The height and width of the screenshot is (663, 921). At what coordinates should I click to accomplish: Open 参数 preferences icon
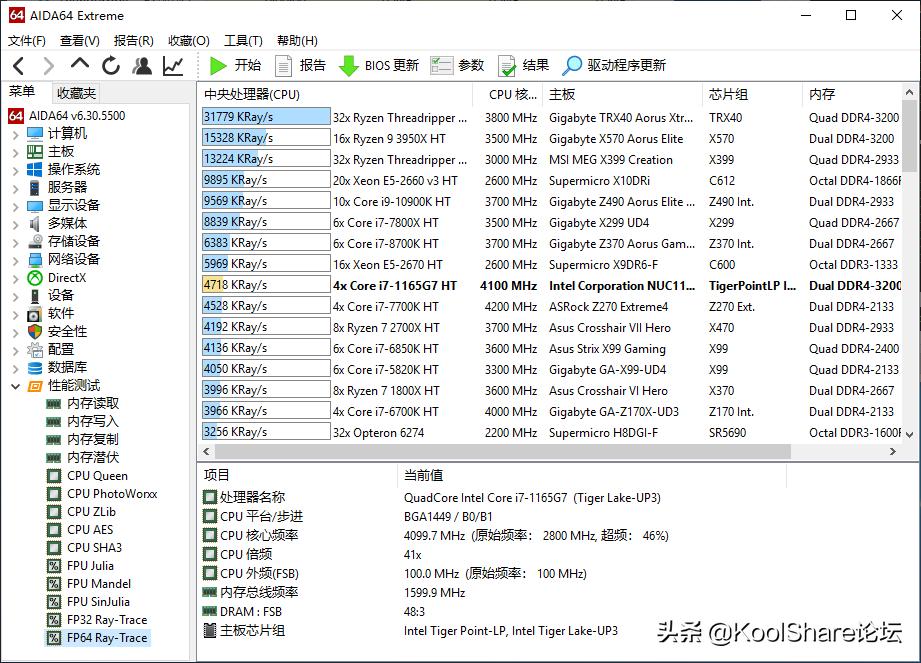point(441,67)
